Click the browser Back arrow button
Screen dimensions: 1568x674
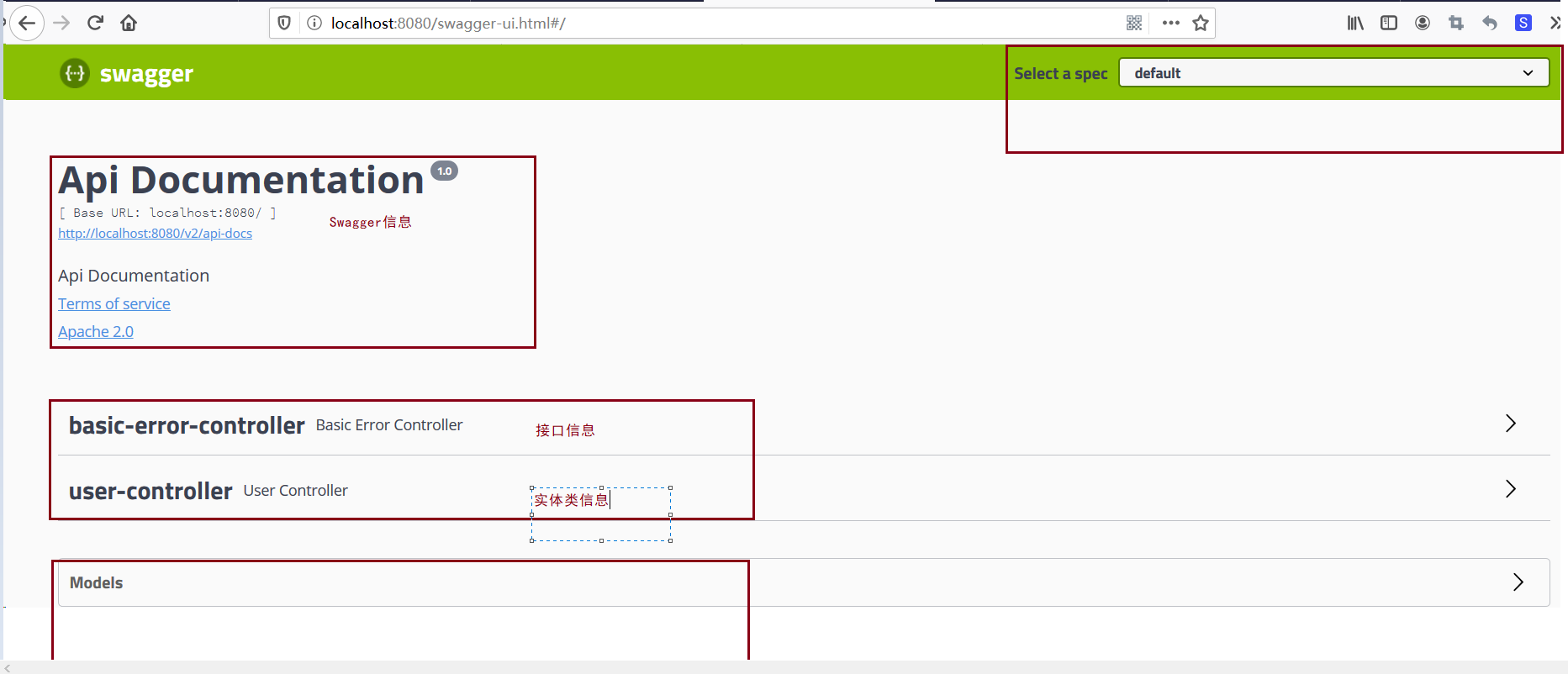click(x=27, y=23)
